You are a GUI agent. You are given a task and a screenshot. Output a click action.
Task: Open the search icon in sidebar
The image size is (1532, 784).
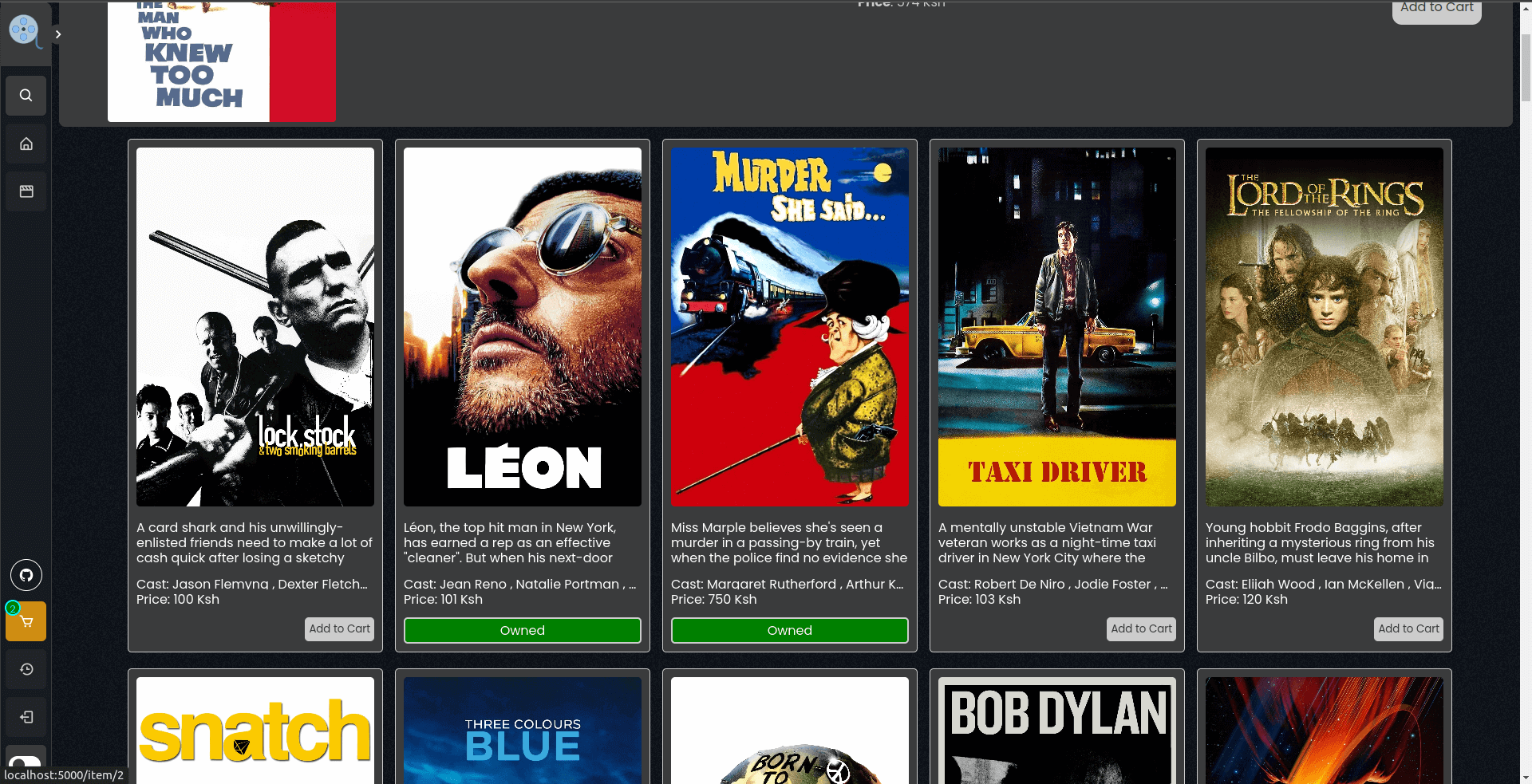click(x=26, y=96)
